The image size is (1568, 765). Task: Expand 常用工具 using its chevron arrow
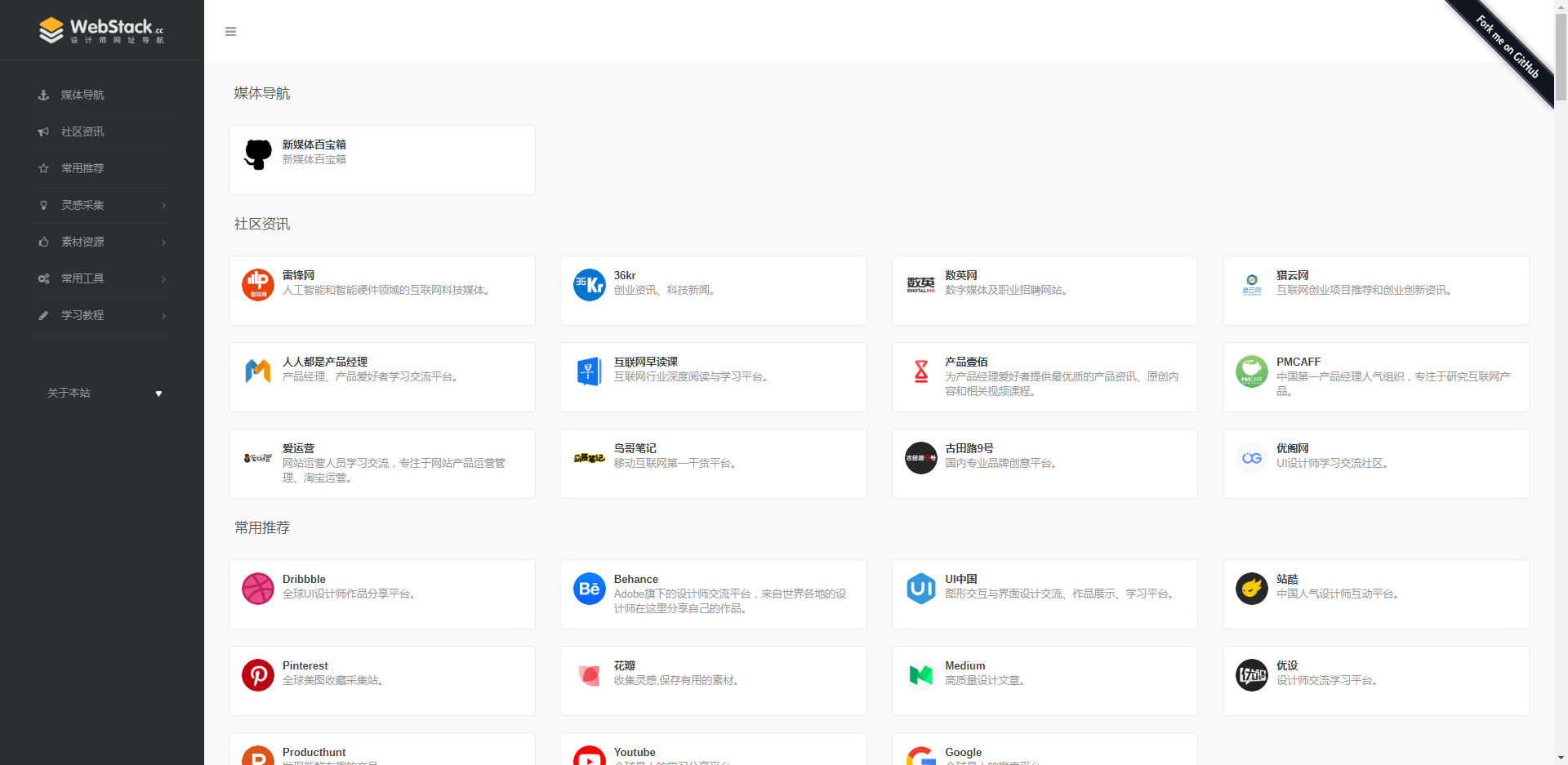(164, 279)
